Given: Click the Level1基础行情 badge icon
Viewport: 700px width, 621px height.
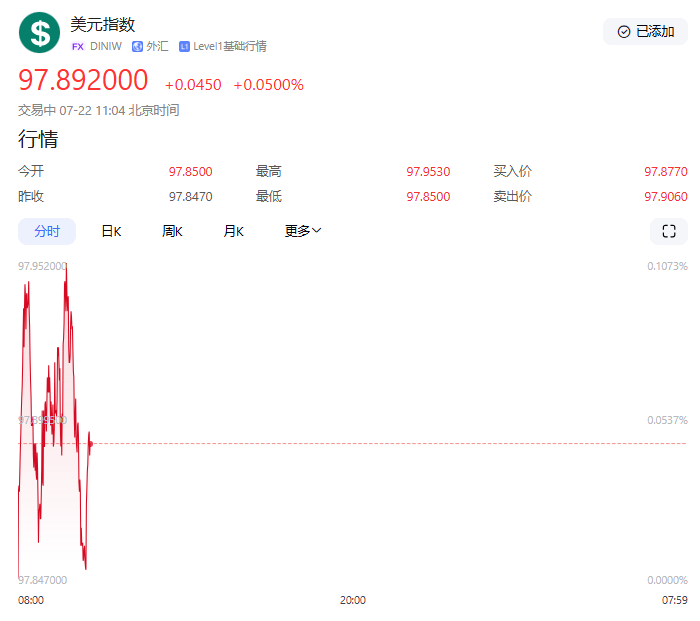Looking at the screenshot, I should tap(184, 46).
